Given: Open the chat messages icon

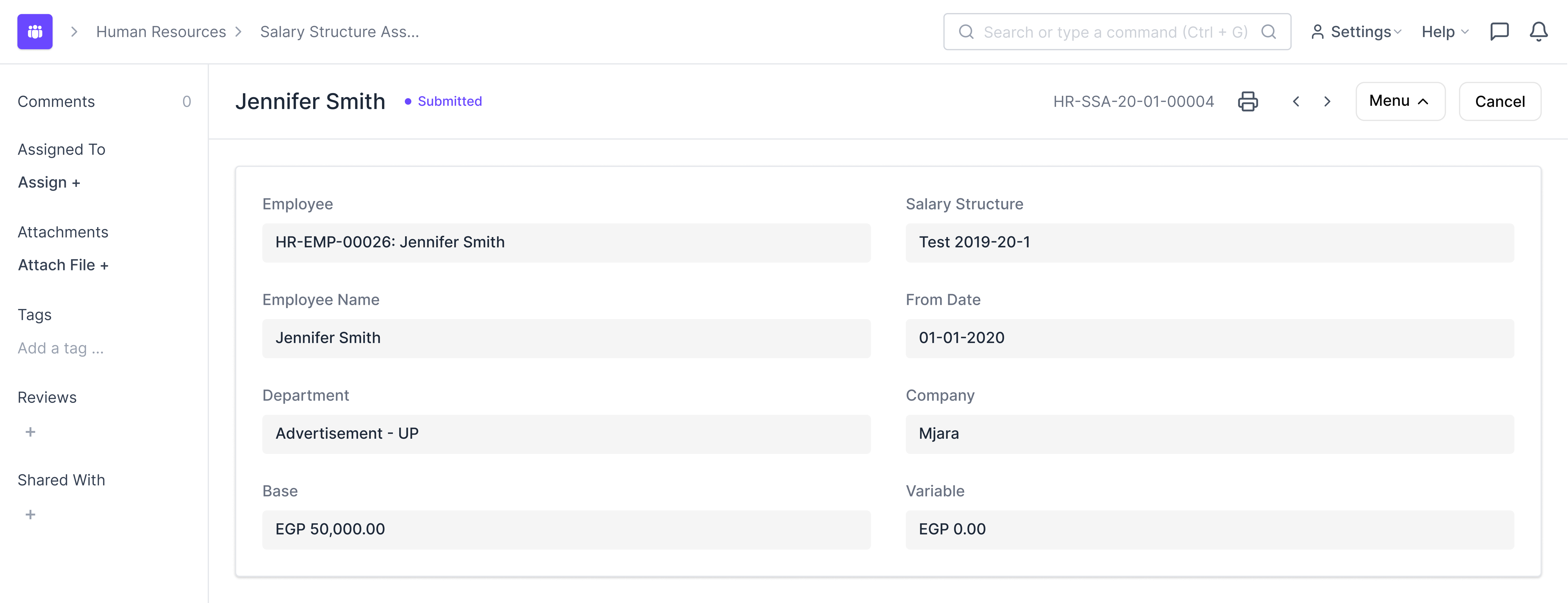Looking at the screenshot, I should coord(1499,32).
